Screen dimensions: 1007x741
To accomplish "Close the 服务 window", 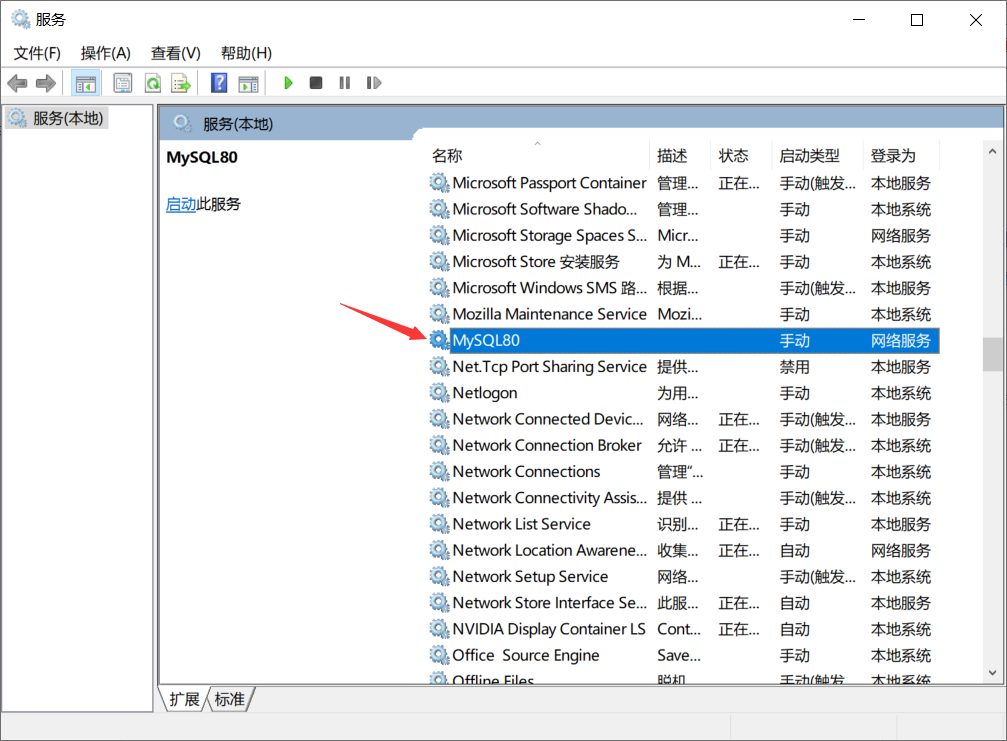I will pos(976,20).
